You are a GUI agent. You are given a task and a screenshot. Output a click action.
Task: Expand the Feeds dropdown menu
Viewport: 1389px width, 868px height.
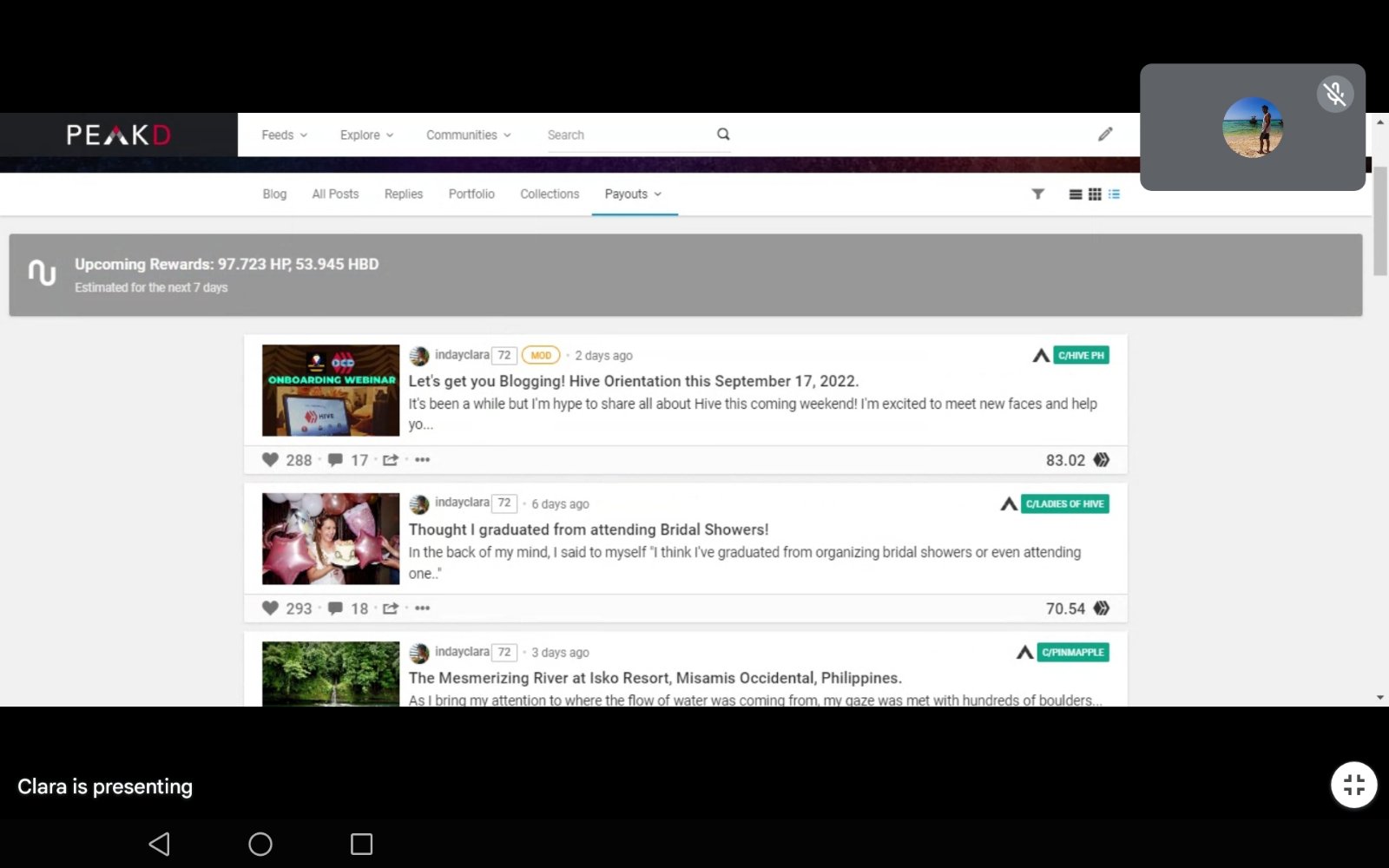pyautogui.click(x=284, y=135)
